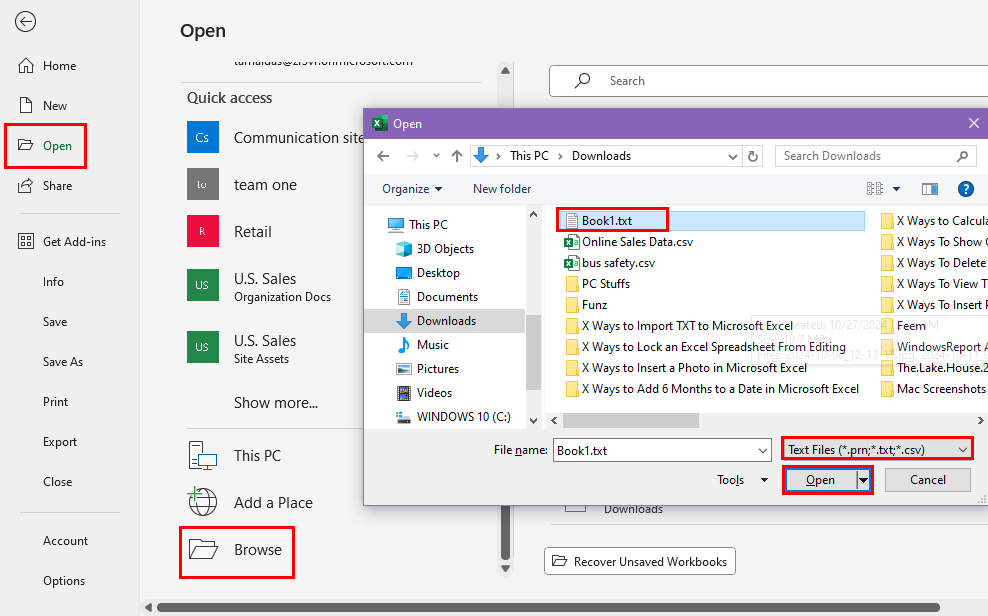Click the horizontal scrollbar in file list

[630, 420]
